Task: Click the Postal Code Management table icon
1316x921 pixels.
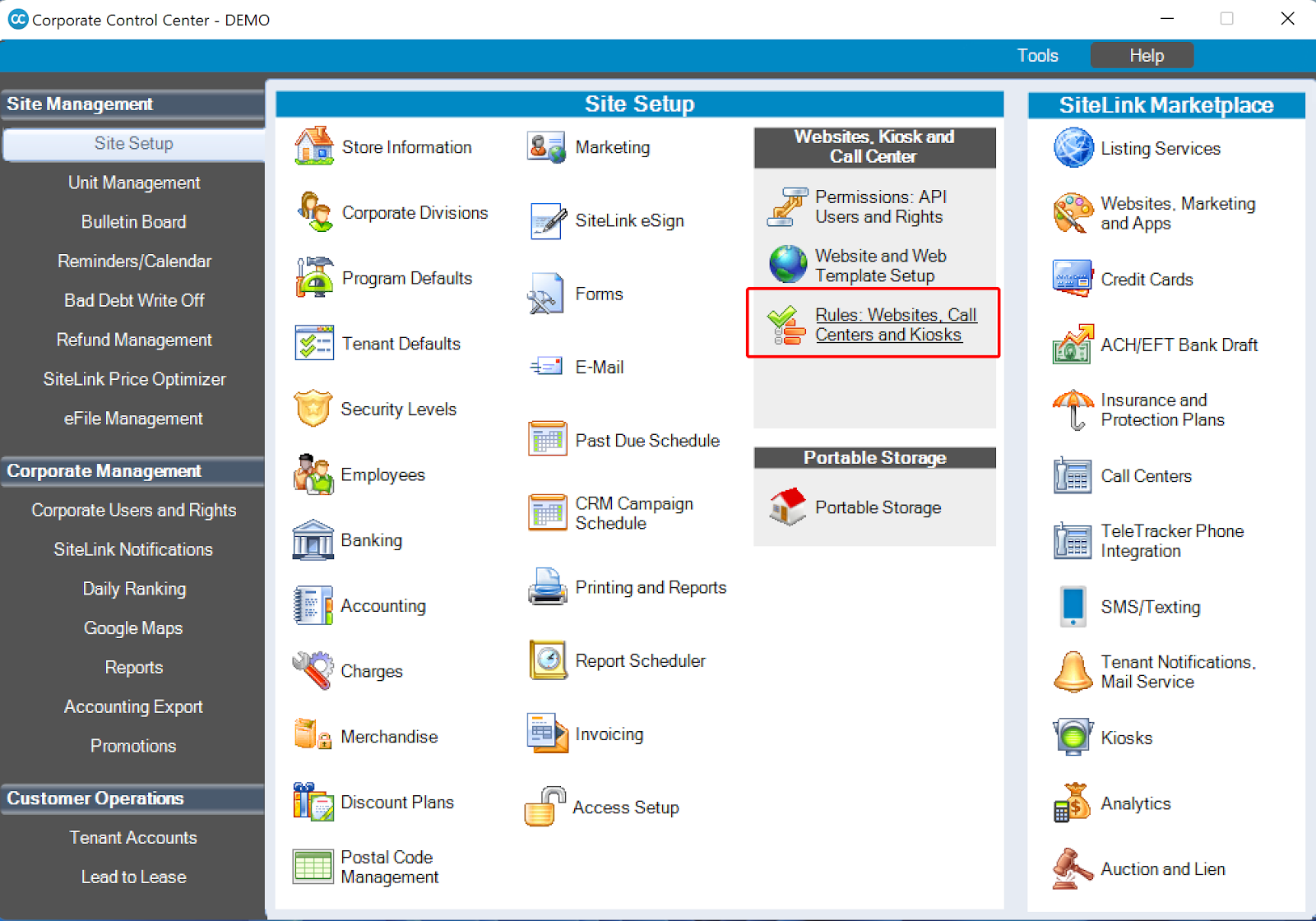Action: [x=313, y=867]
